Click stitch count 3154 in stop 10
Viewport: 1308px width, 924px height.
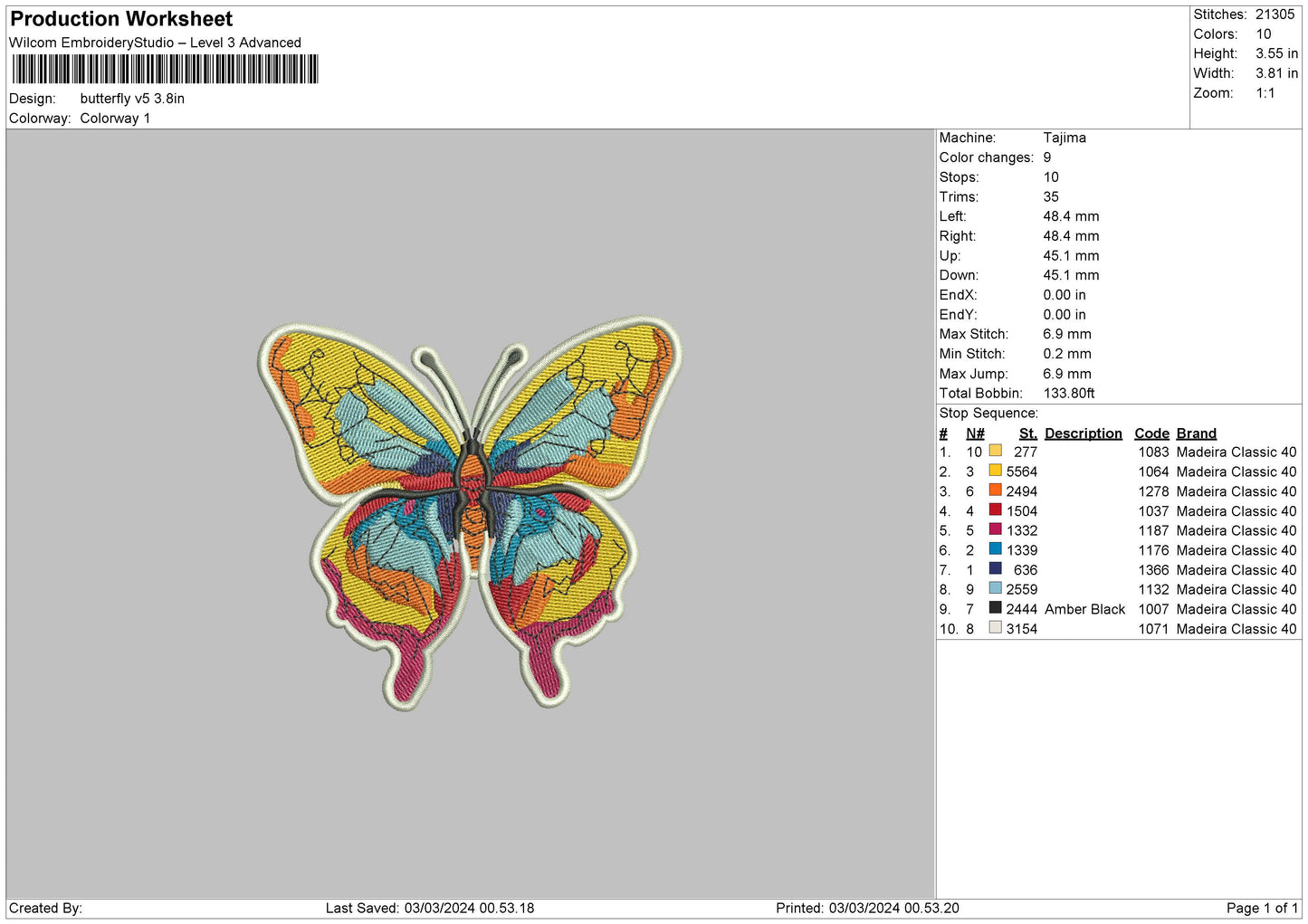coord(1022,629)
